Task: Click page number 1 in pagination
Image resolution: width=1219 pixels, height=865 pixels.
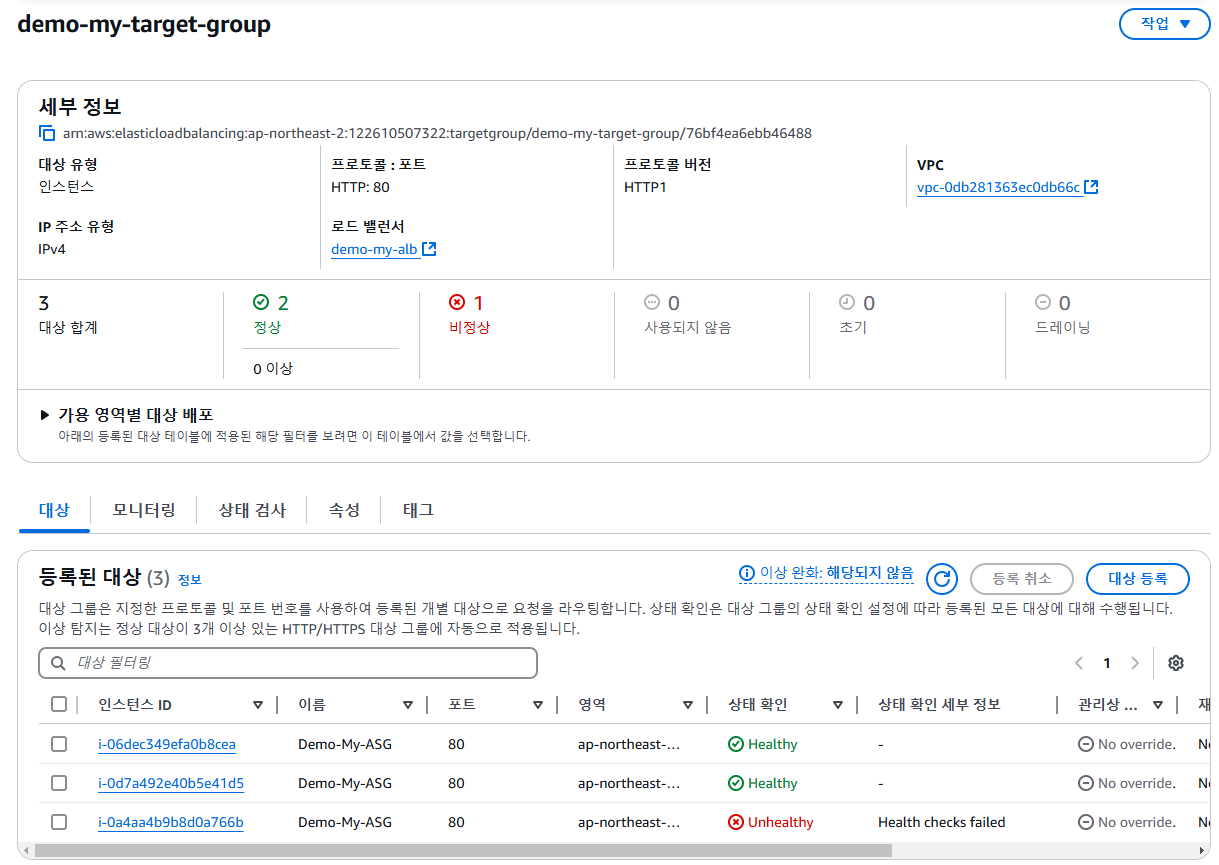Action: click(1107, 663)
